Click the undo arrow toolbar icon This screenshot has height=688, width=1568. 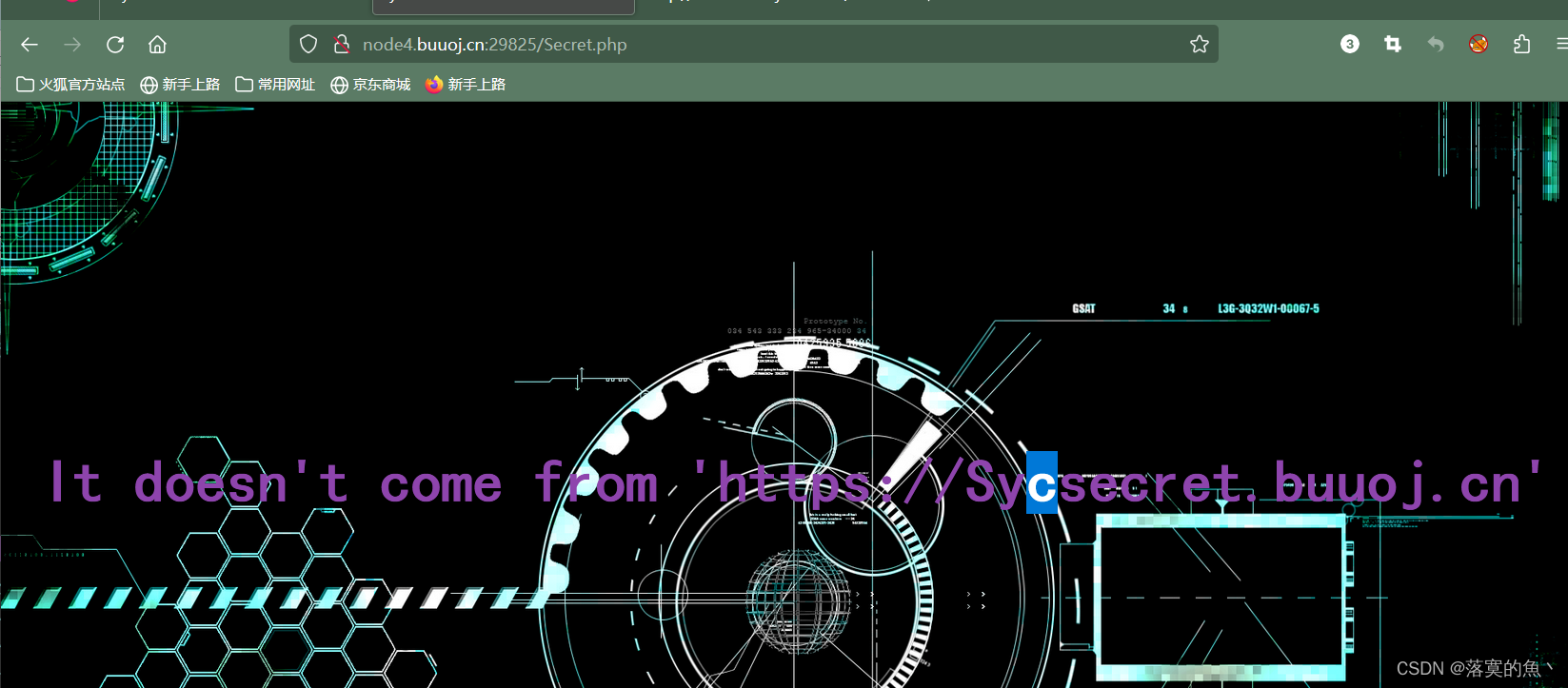click(1436, 44)
